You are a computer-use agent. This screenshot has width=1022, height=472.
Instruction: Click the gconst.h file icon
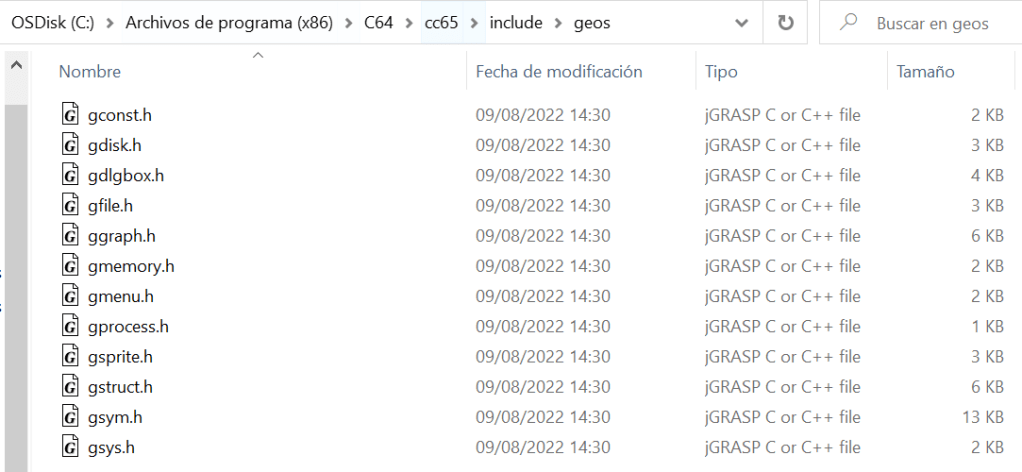pyautogui.click(x=70, y=115)
